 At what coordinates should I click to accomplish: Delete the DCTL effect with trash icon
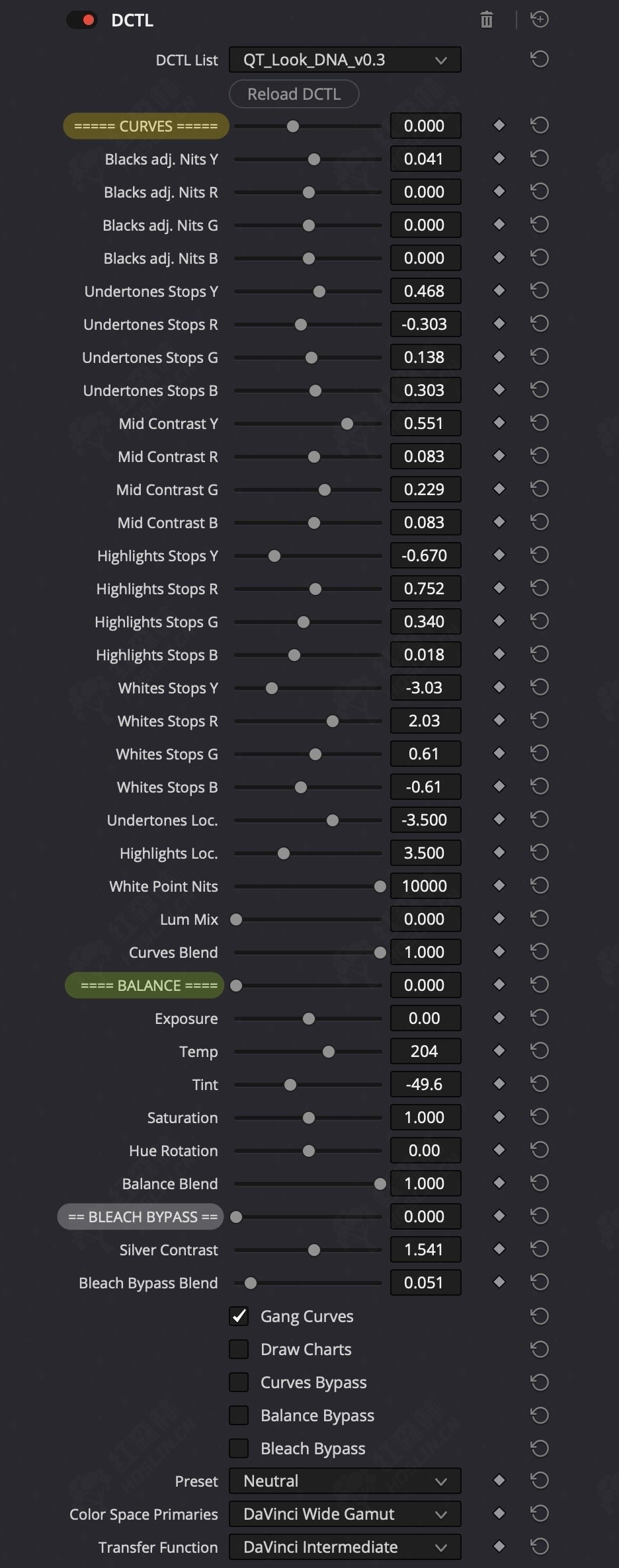[x=487, y=20]
